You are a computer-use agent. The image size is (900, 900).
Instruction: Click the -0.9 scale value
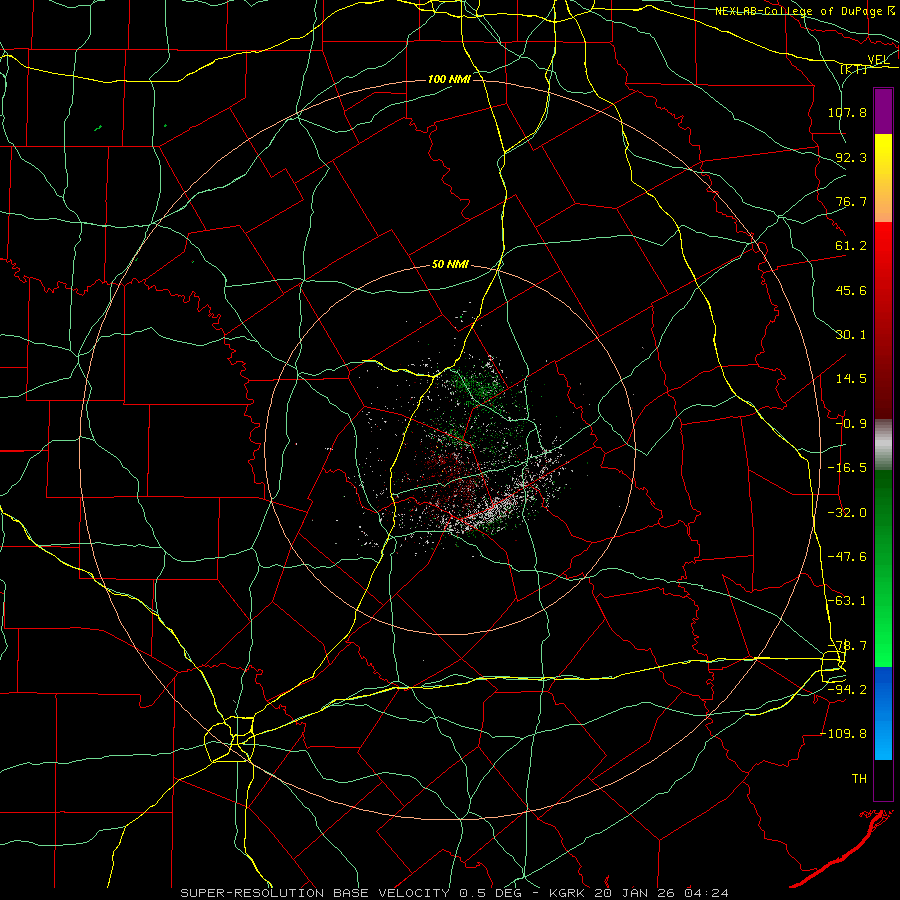point(851,424)
